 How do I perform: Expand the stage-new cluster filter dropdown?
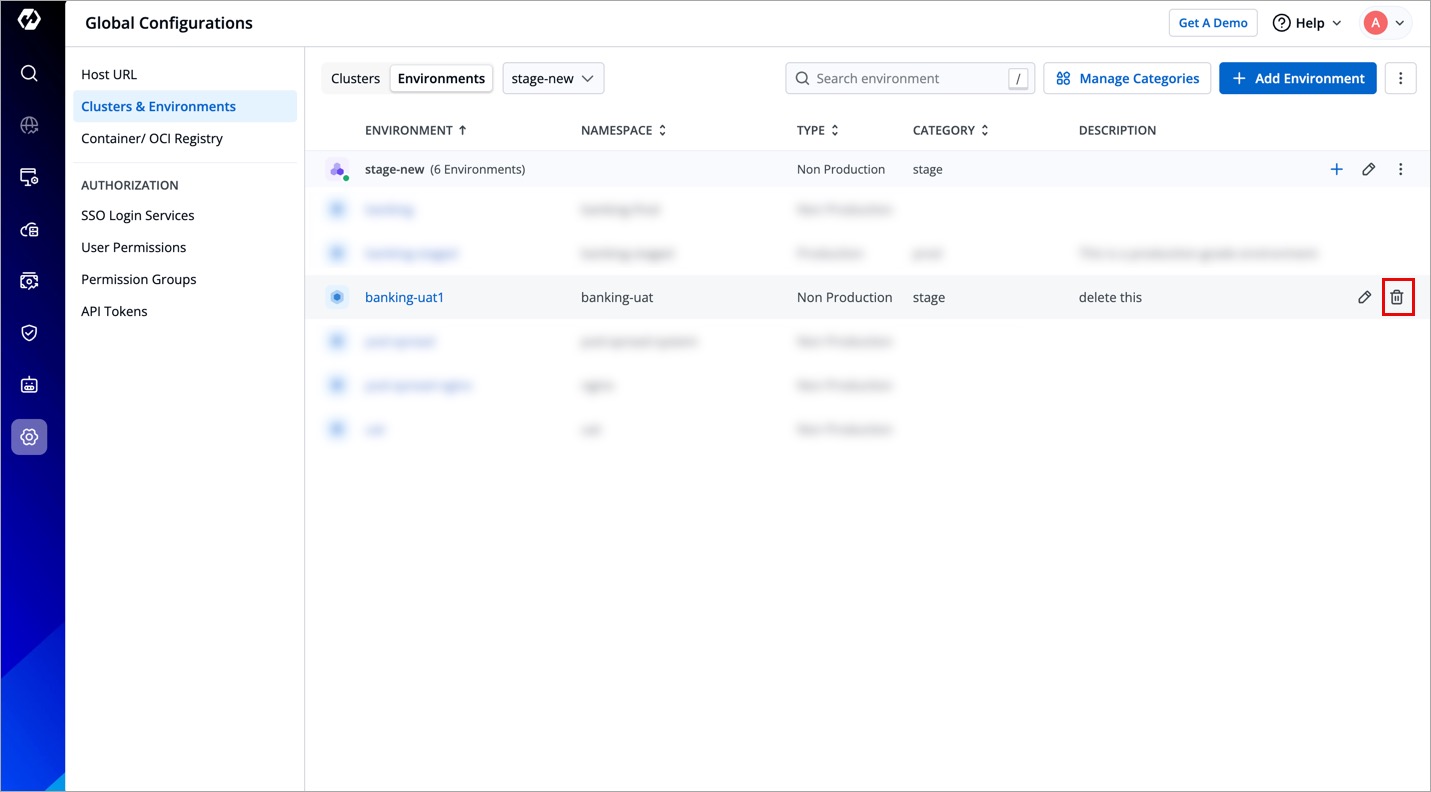tap(553, 78)
